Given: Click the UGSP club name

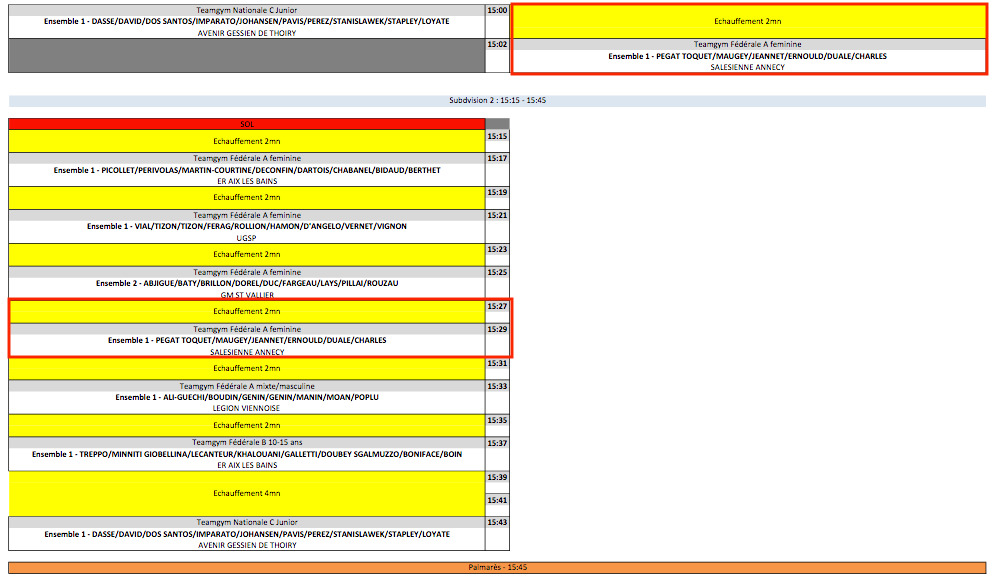Looking at the screenshot, I should (x=246, y=238).
